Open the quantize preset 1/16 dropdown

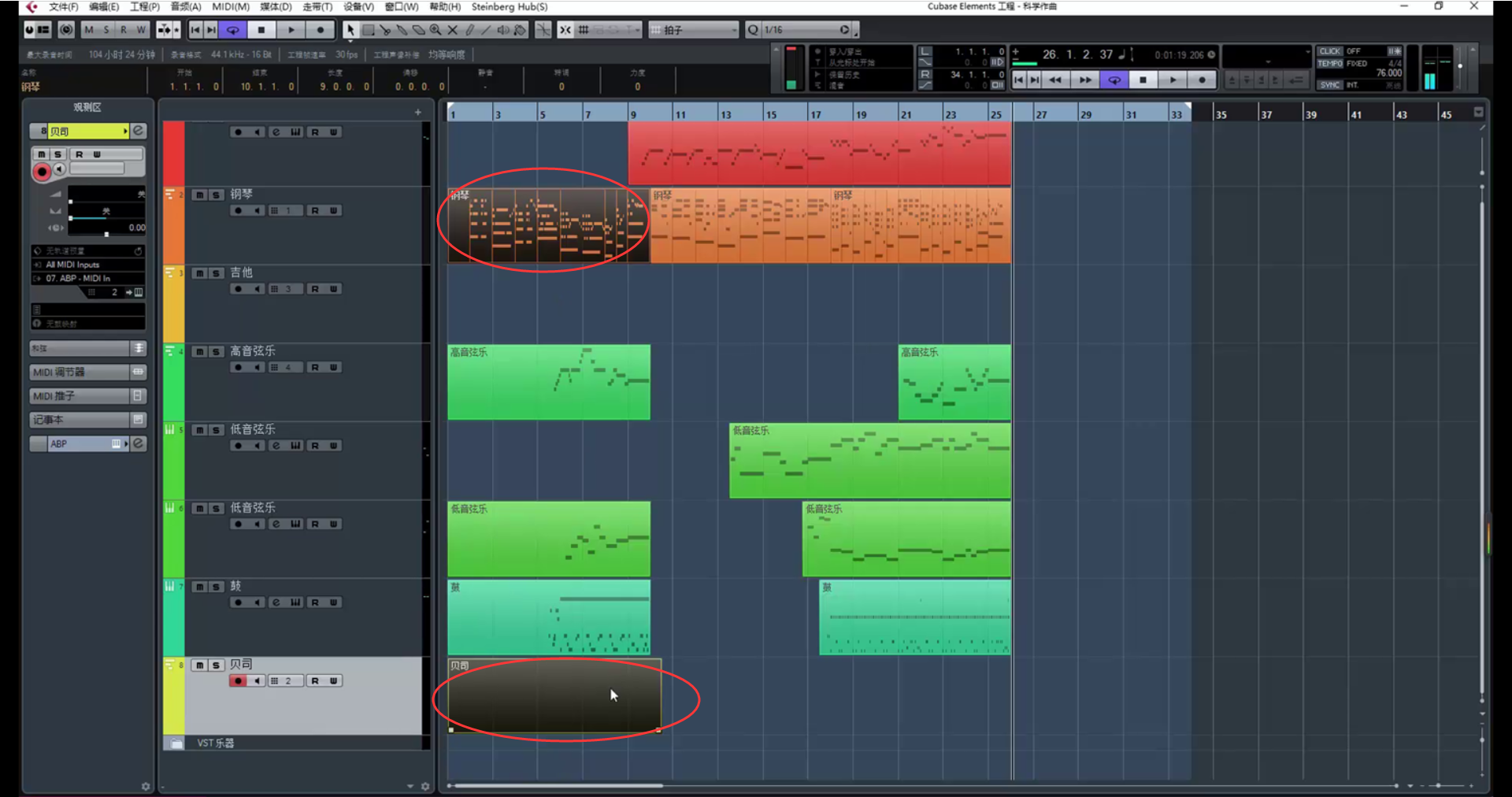(x=806, y=30)
